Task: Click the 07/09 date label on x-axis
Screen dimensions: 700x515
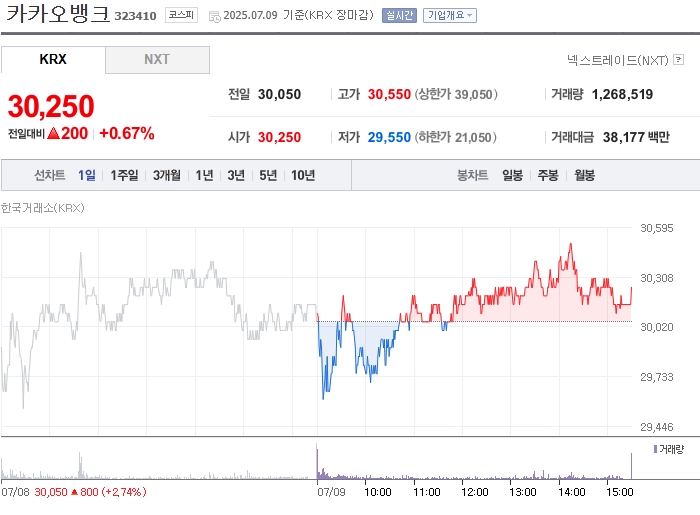Action: click(331, 492)
